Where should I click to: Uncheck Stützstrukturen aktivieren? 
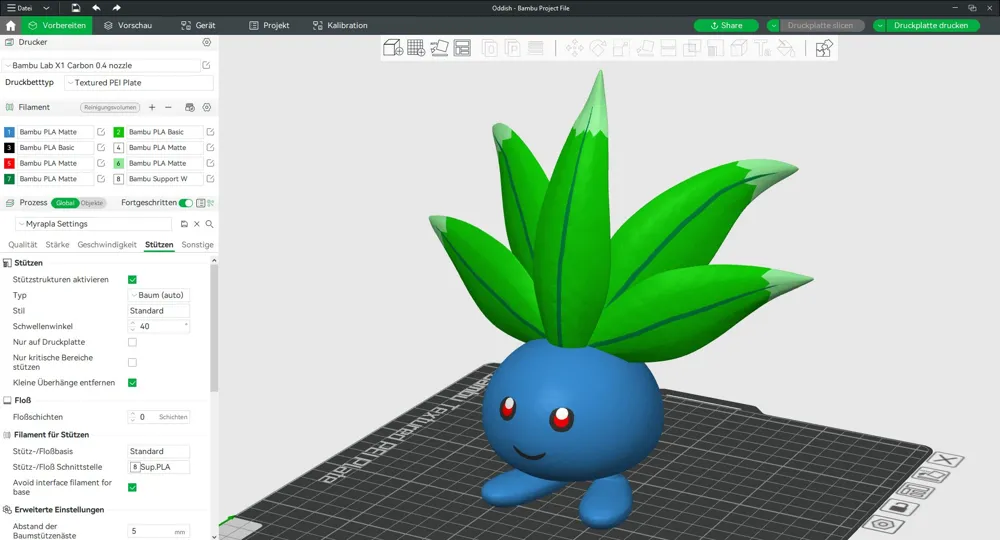pos(133,280)
